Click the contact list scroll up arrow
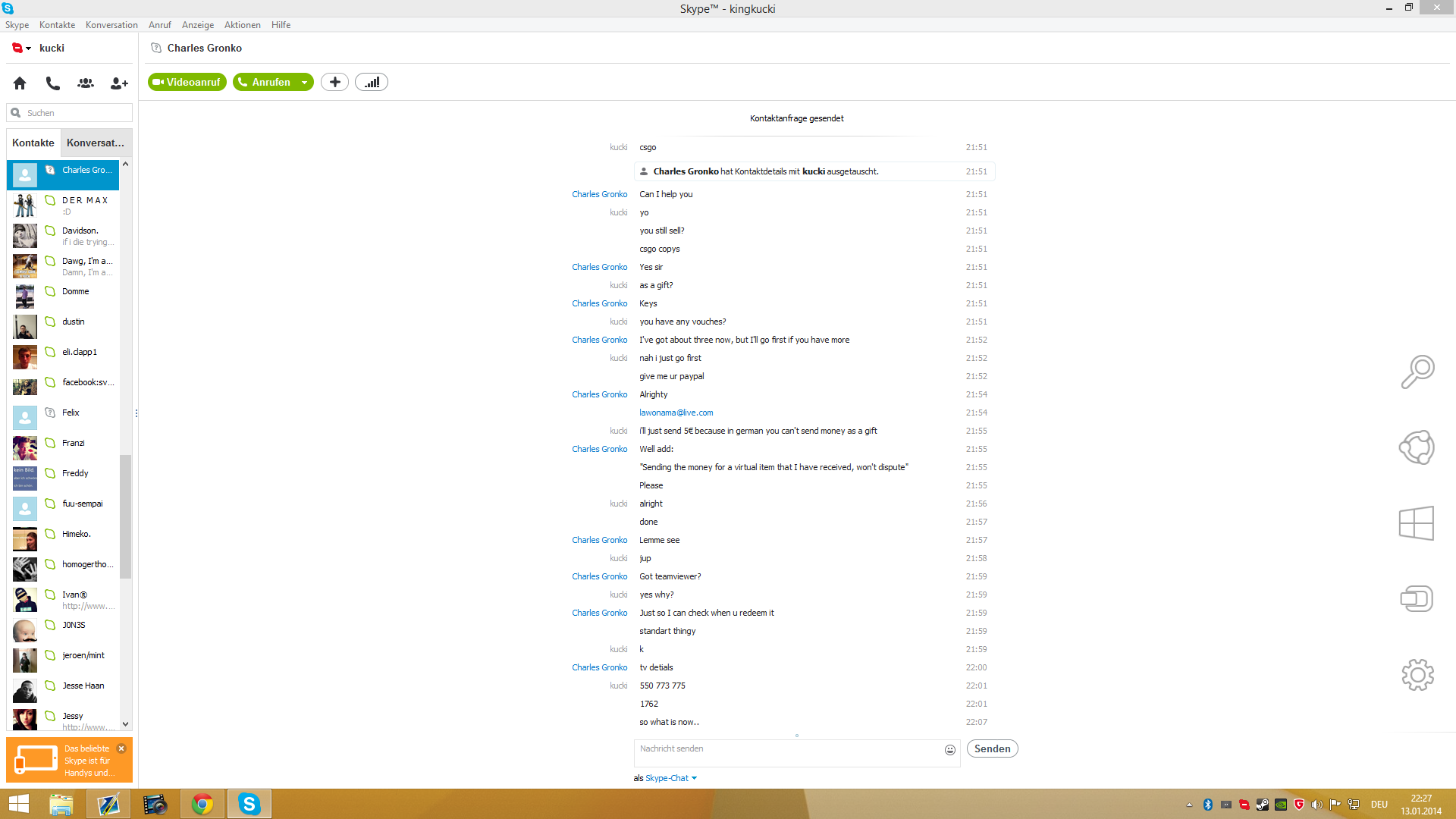1456x819 pixels. 126,164
